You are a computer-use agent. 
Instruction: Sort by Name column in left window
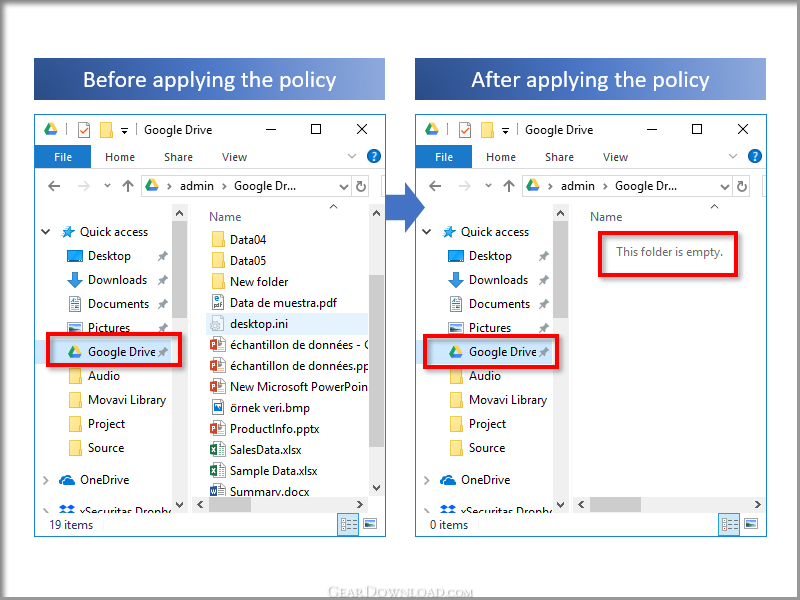click(x=224, y=217)
